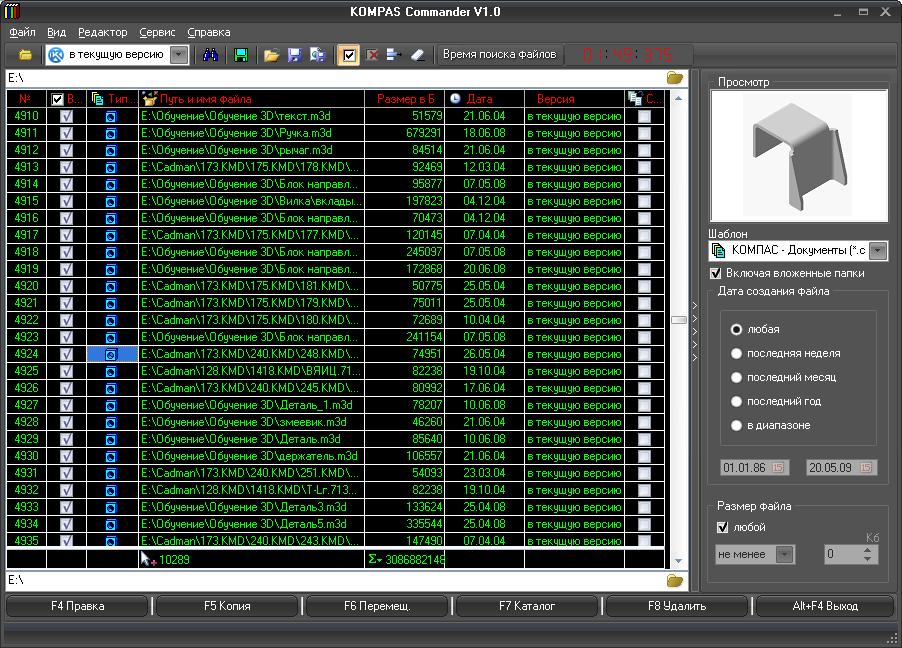Viewport: 902px width, 648px height.
Task: Open the Редактор menu
Action: (102, 33)
